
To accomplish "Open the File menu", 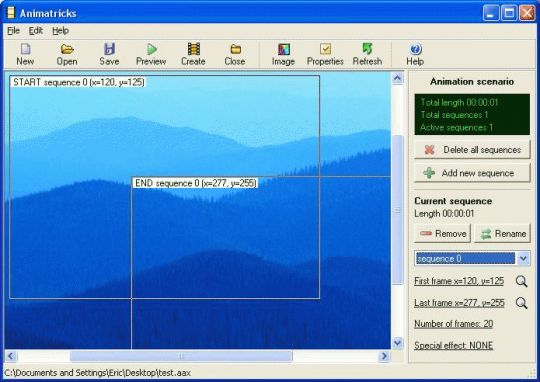I will (x=13, y=31).
